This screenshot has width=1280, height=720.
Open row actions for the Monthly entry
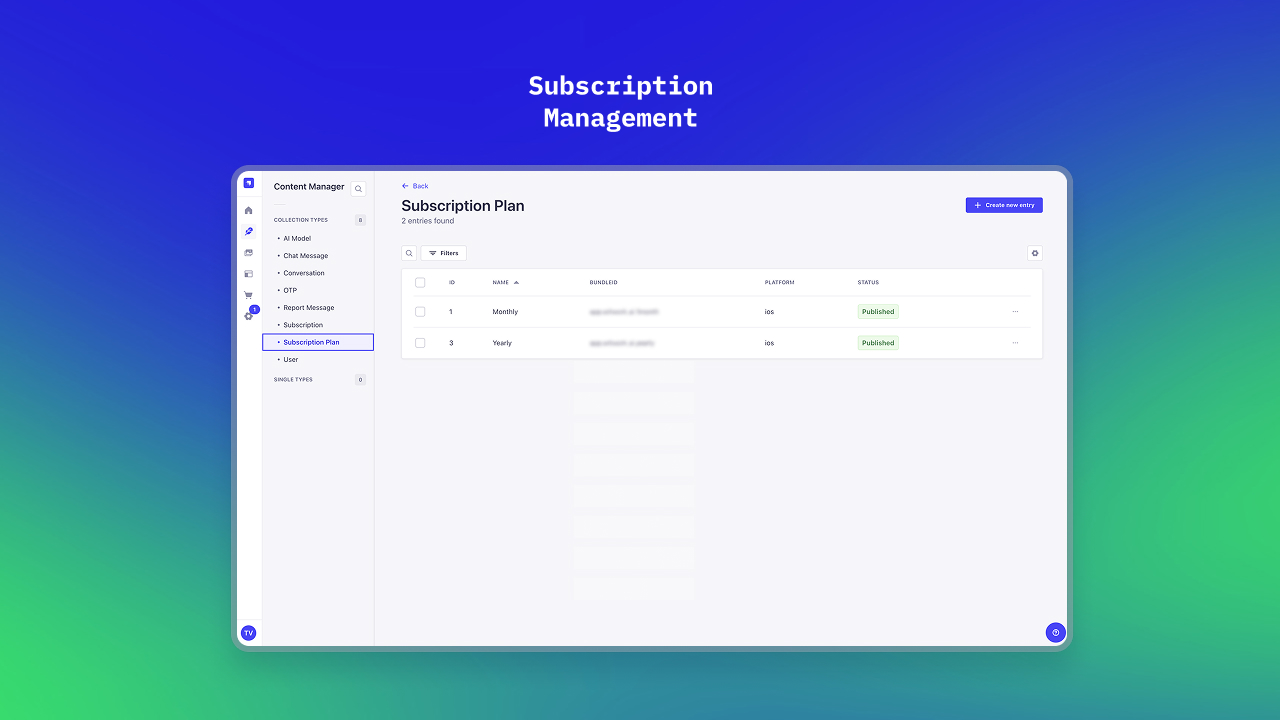[x=1015, y=312]
